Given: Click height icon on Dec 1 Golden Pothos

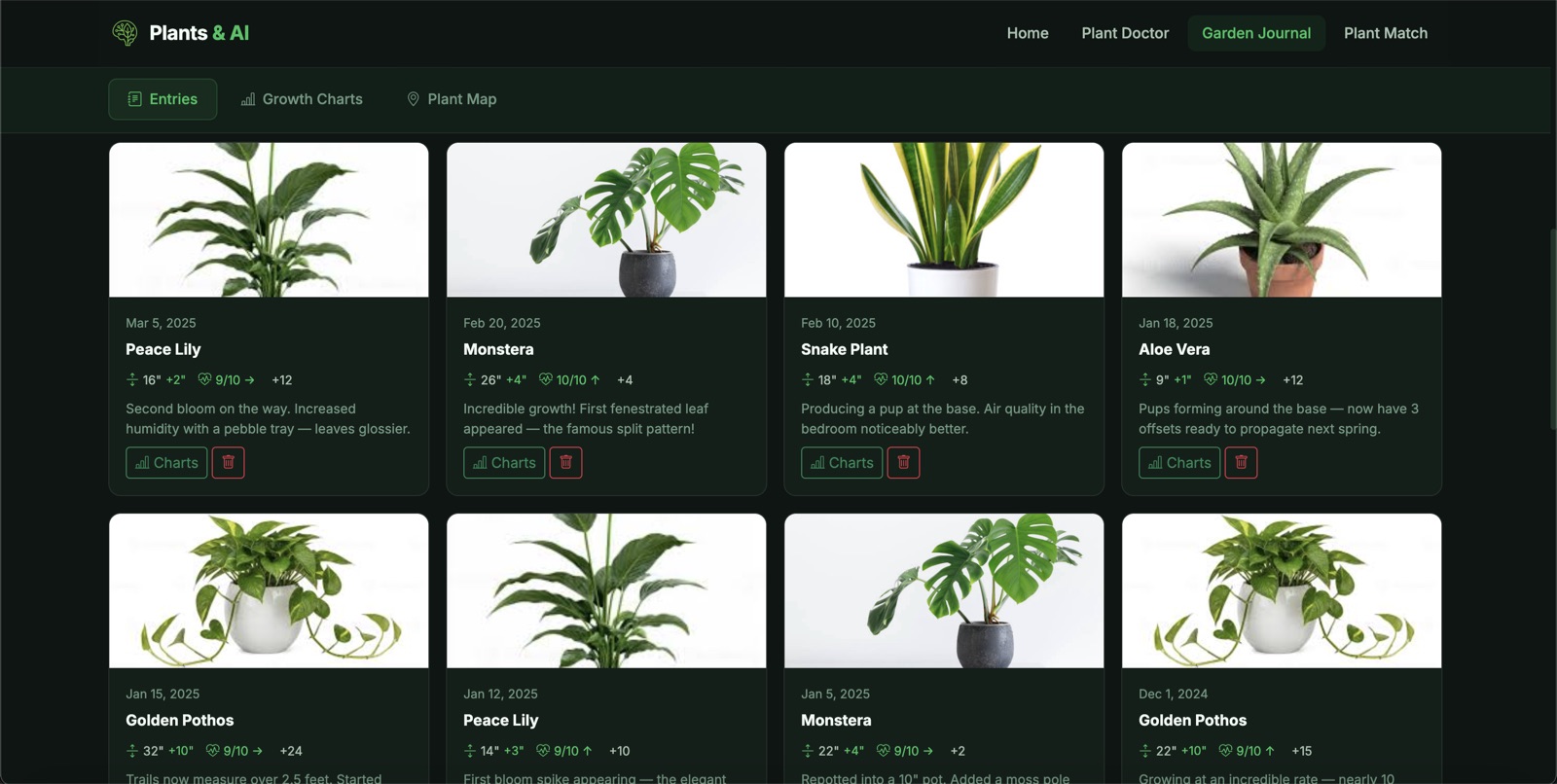Looking at the screenshot, I should tap(1145, 751).
